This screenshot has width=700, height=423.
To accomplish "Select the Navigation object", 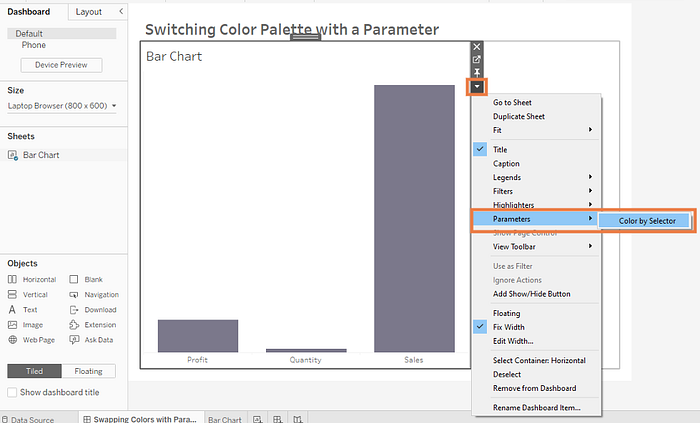I will pyautogui.click(x=94, y=294).
